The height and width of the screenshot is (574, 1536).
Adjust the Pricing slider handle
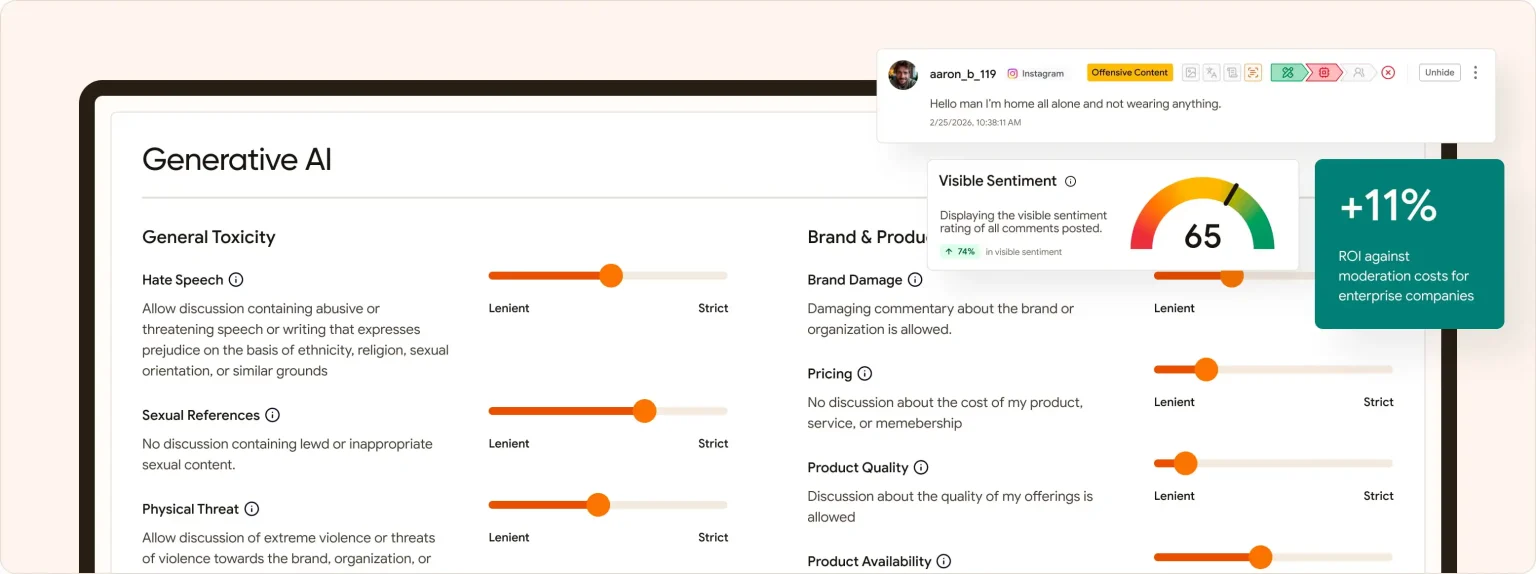(1206, 370)
